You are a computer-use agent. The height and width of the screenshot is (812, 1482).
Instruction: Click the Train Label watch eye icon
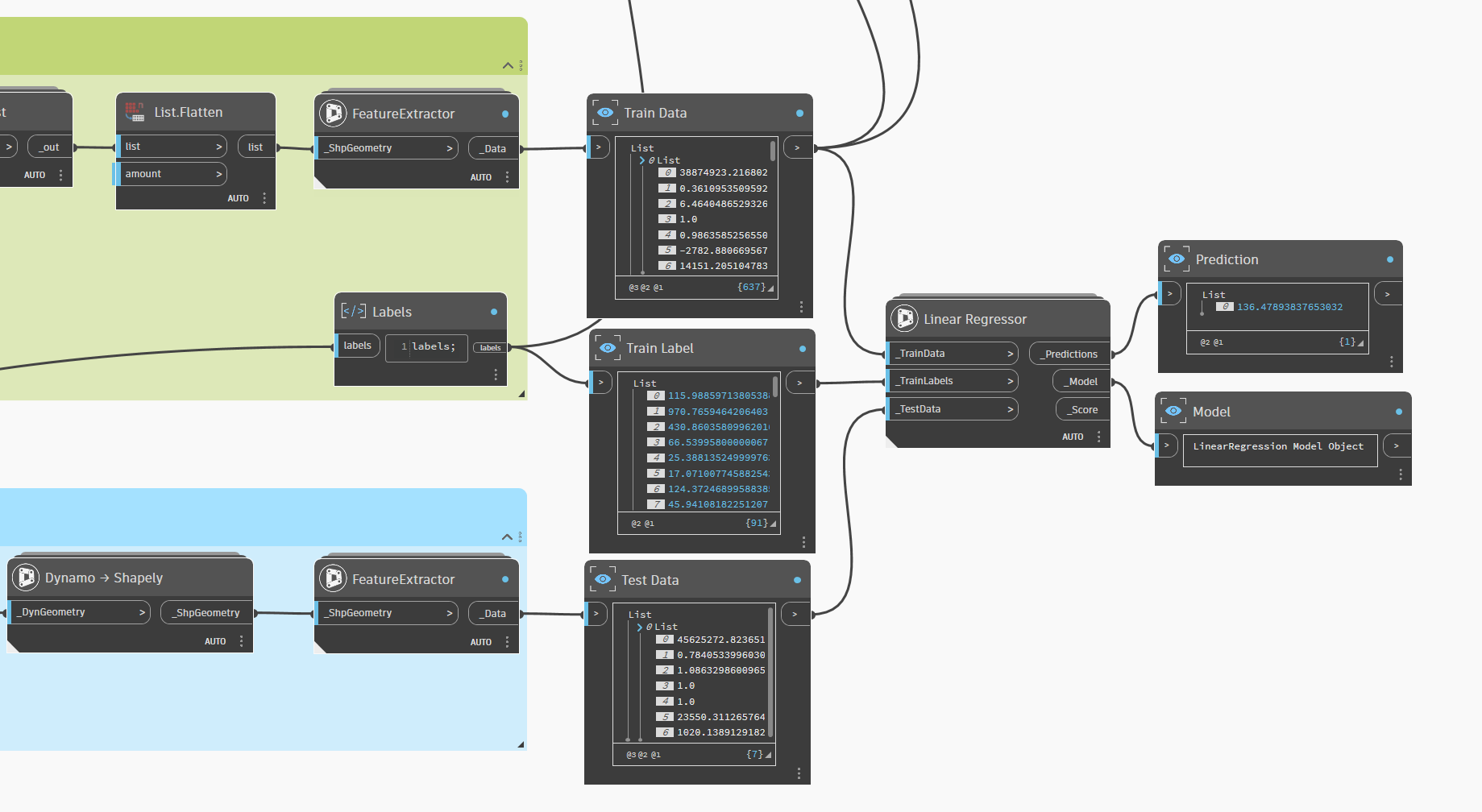607,348
